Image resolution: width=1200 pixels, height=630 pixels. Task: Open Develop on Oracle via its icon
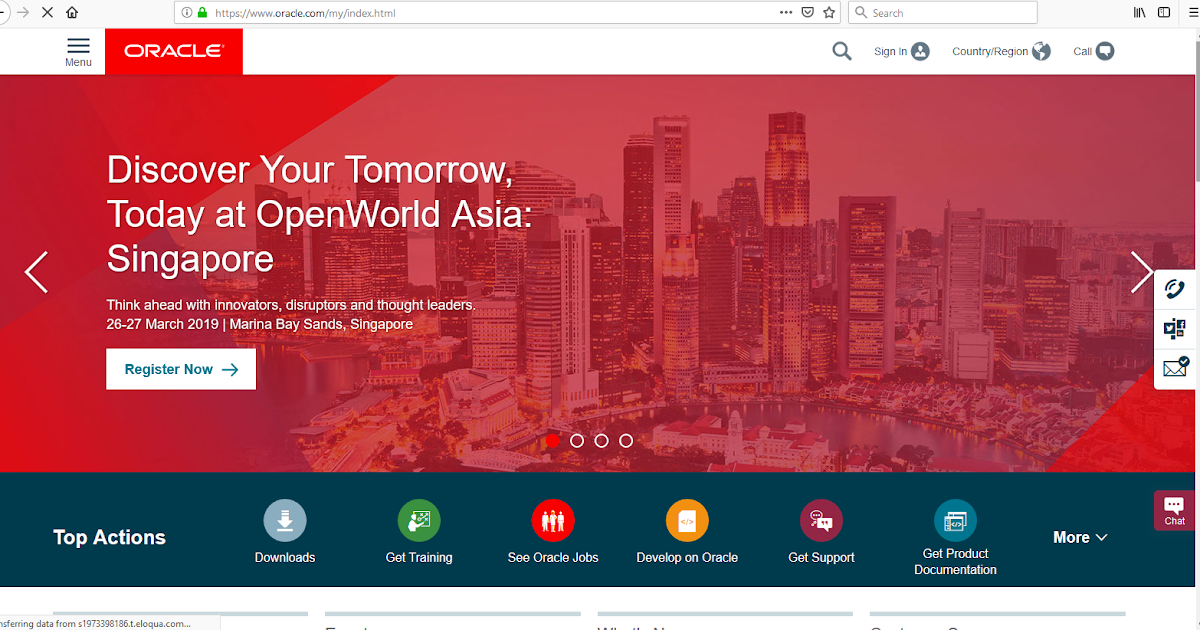coord(687,520)
